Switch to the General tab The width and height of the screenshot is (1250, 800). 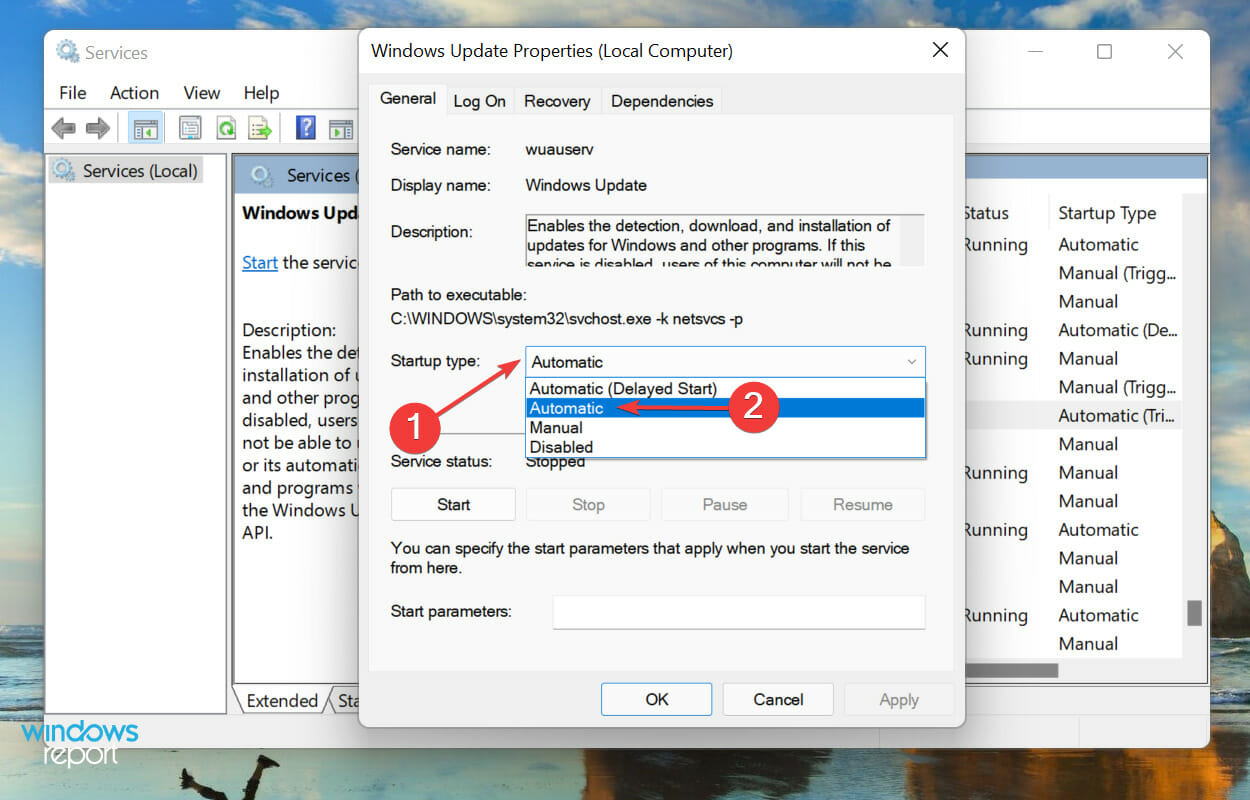tap(408, 99)
